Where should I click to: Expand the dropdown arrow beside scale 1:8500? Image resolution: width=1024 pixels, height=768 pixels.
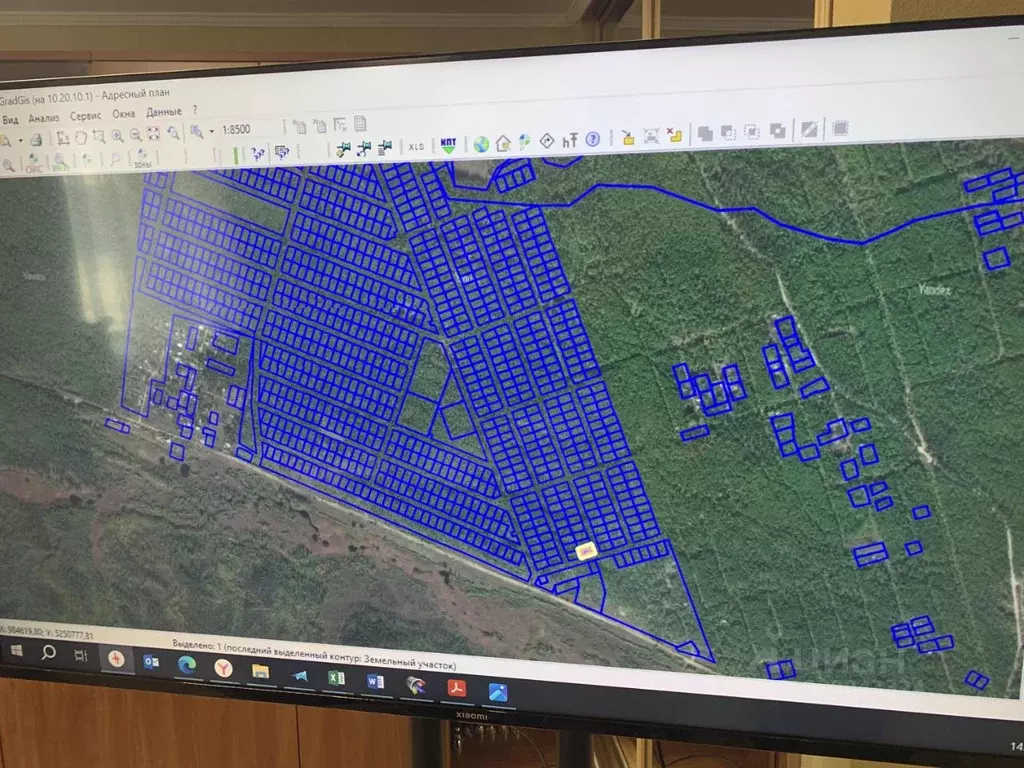tap(212, 132)
